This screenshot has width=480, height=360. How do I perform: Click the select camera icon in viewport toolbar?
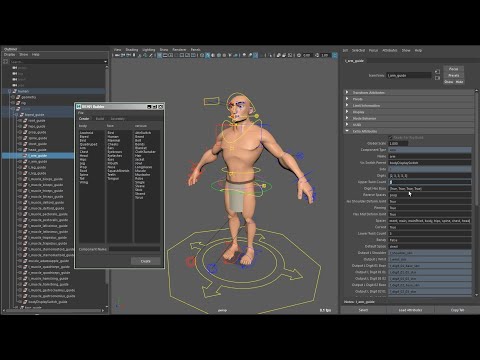click(x=117, y=55)
